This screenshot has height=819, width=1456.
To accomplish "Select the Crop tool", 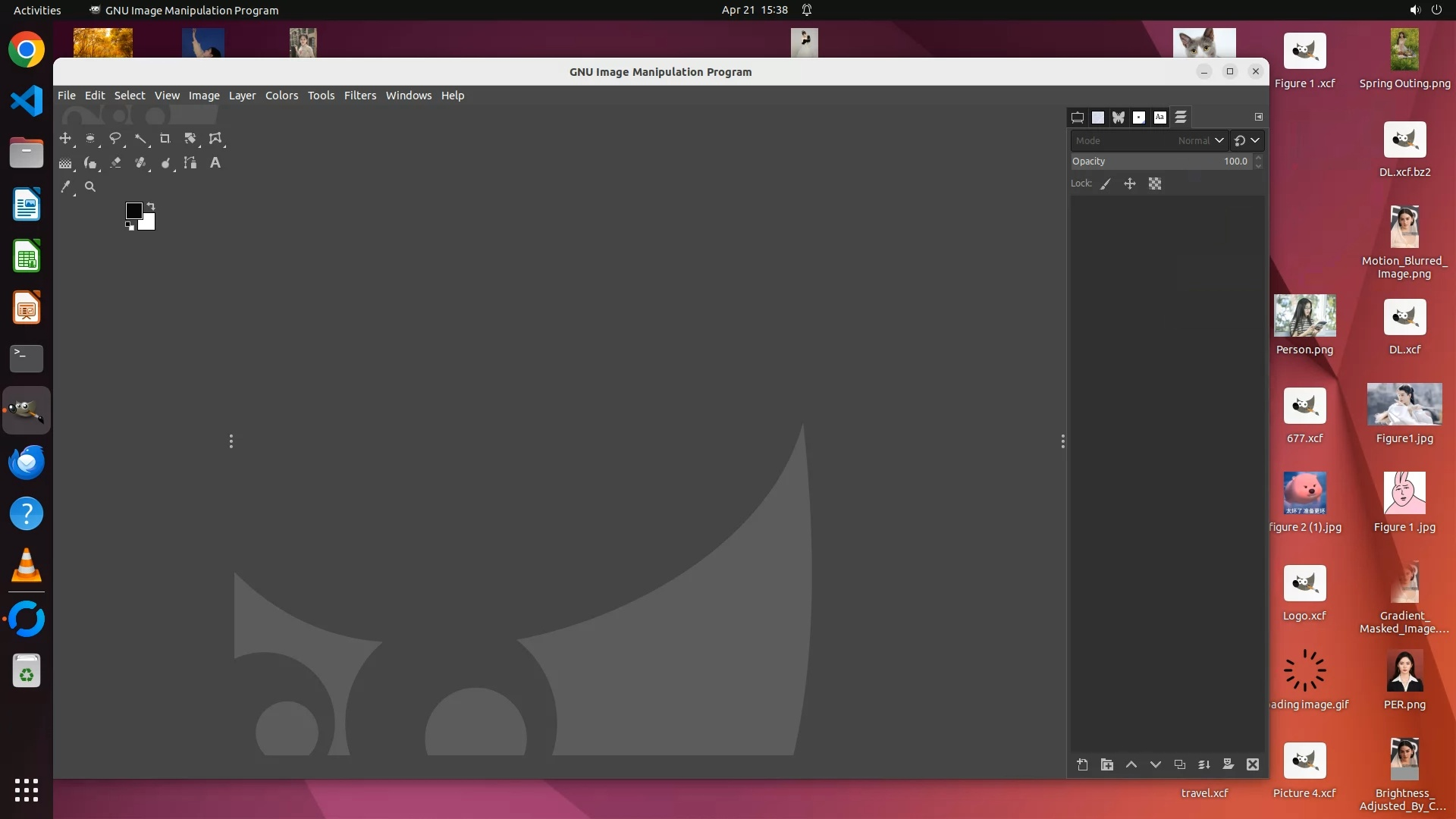I will coord(165,139).
